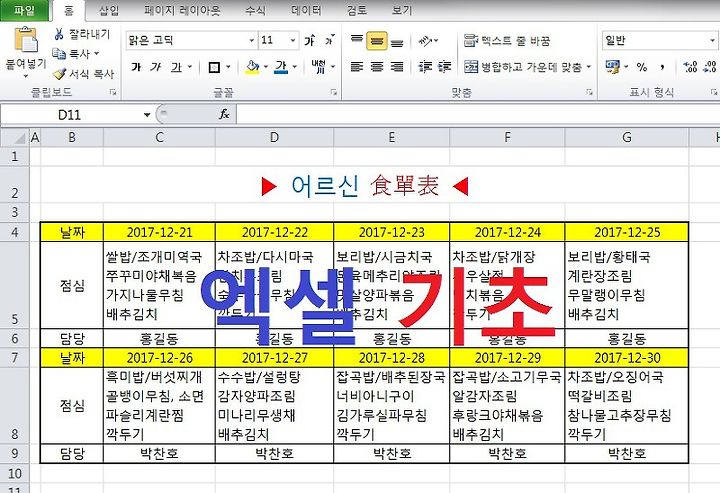Image resolution: width=720 pixels, height=493 pixels.
Task: Click the Format Painter brush icon
Action: pos(59,73)
